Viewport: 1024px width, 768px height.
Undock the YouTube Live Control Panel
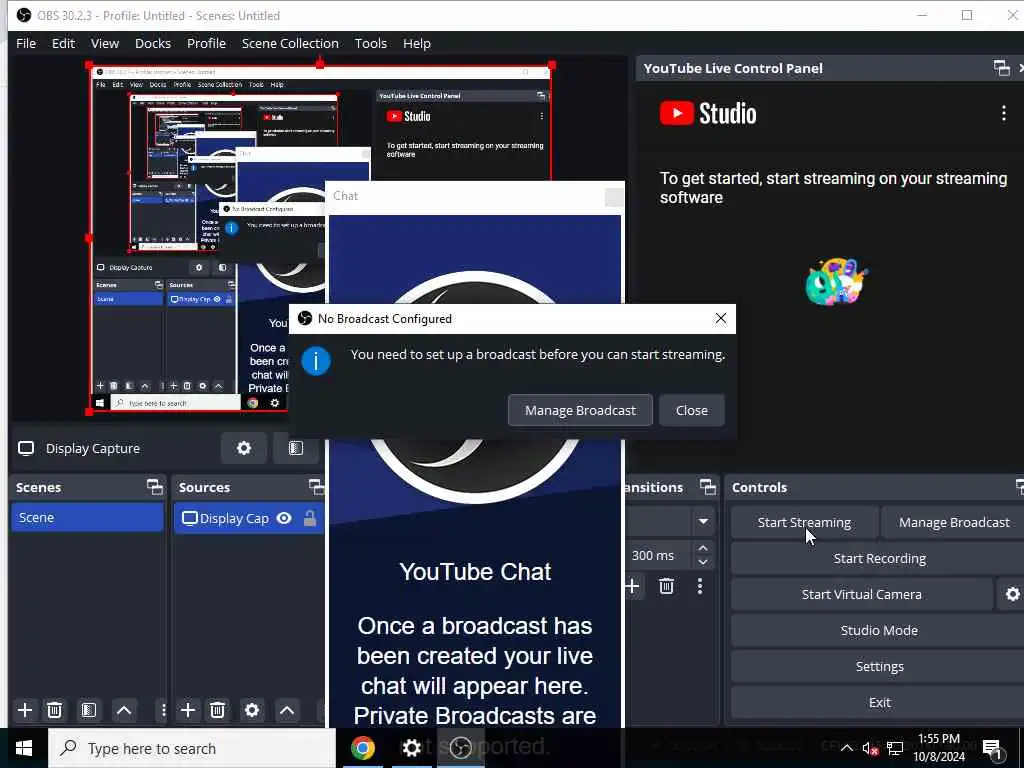pyautogui.click(x=1001, y=68)
